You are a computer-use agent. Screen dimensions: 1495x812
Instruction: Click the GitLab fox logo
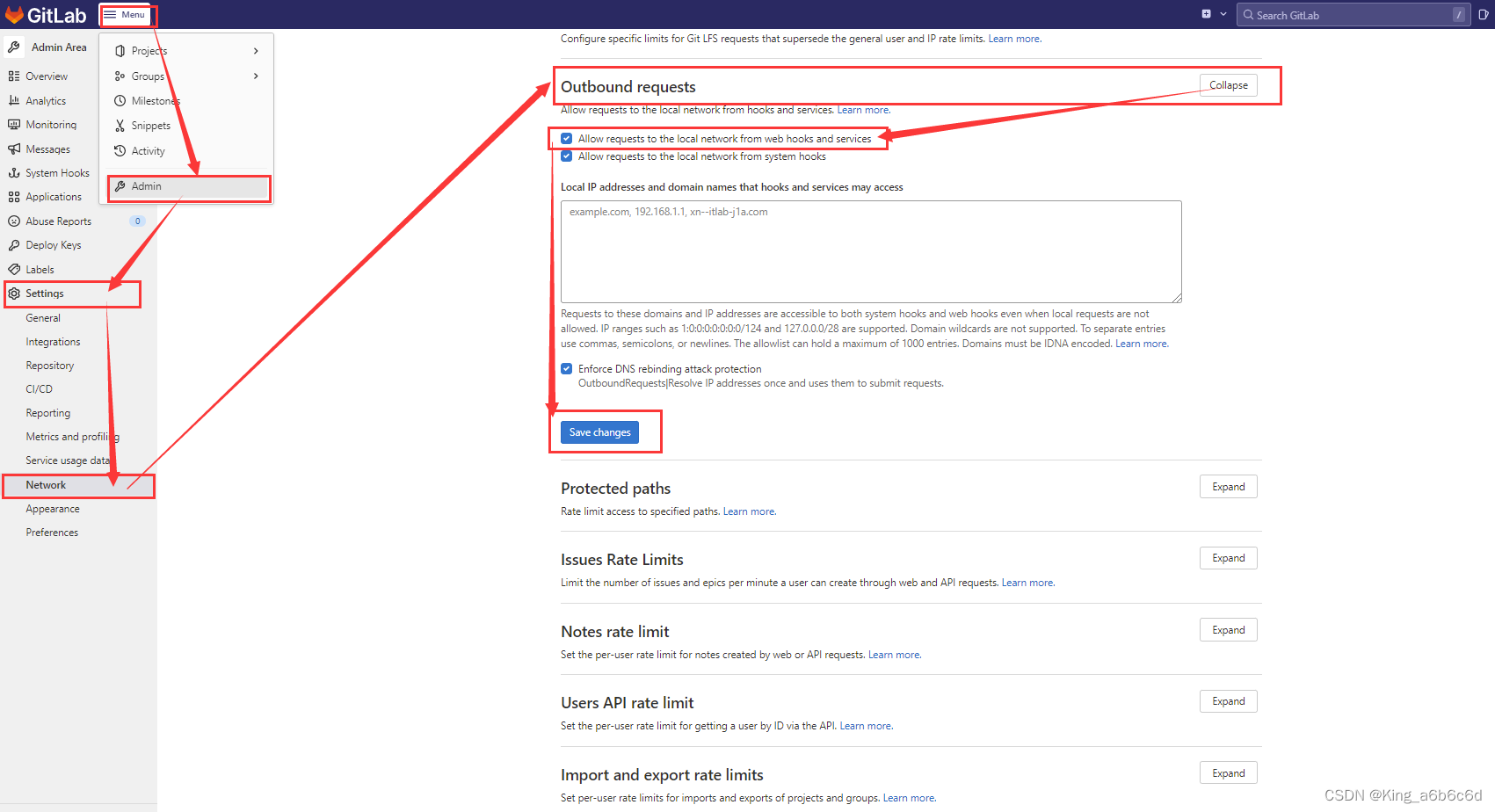(14, 15)
